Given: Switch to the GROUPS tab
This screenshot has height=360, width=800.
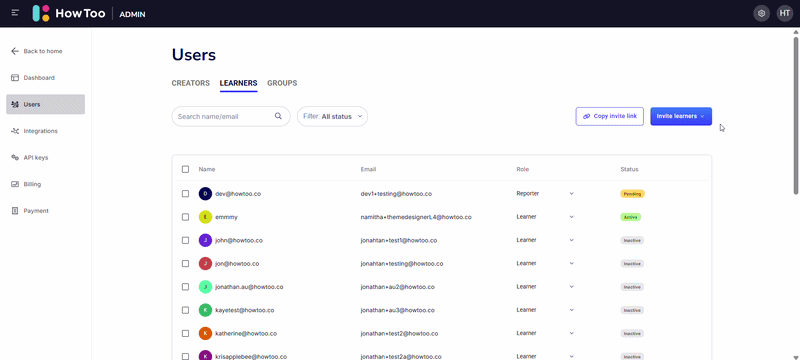Looking at the screenshot, I should [x=282, y=83].
